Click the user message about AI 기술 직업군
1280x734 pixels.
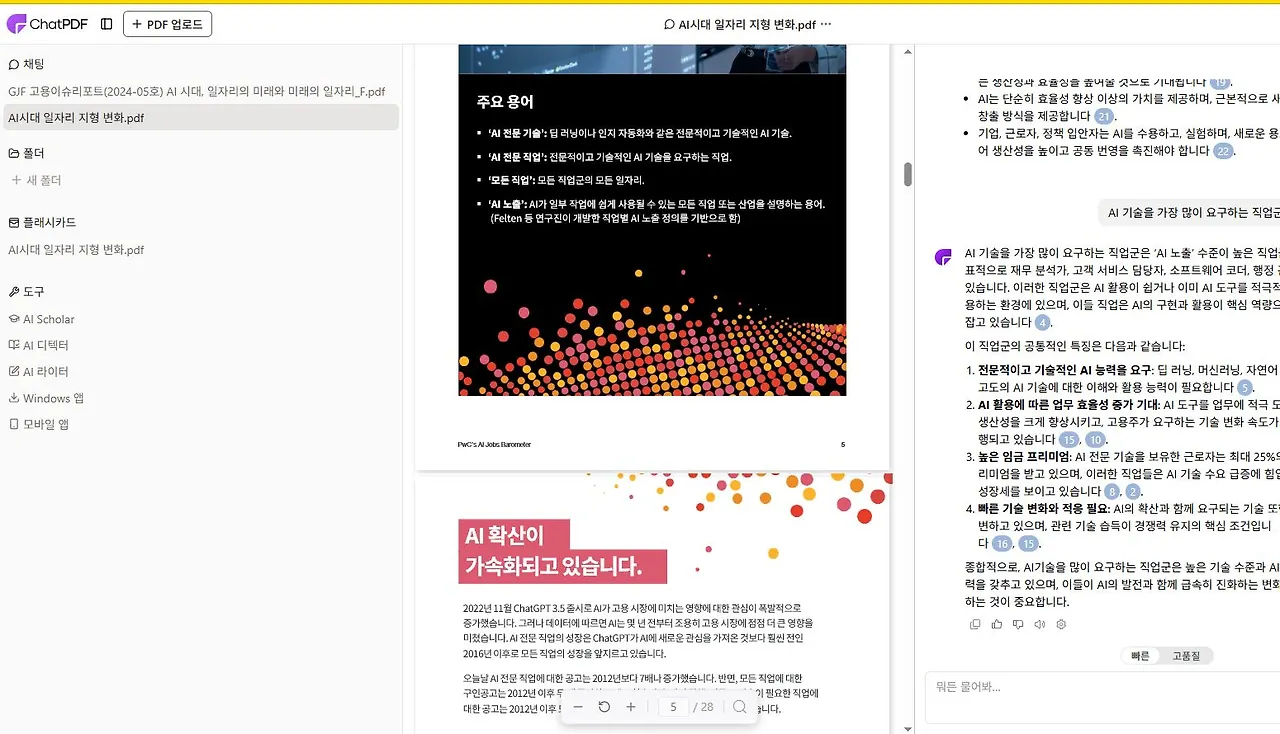1190,213
